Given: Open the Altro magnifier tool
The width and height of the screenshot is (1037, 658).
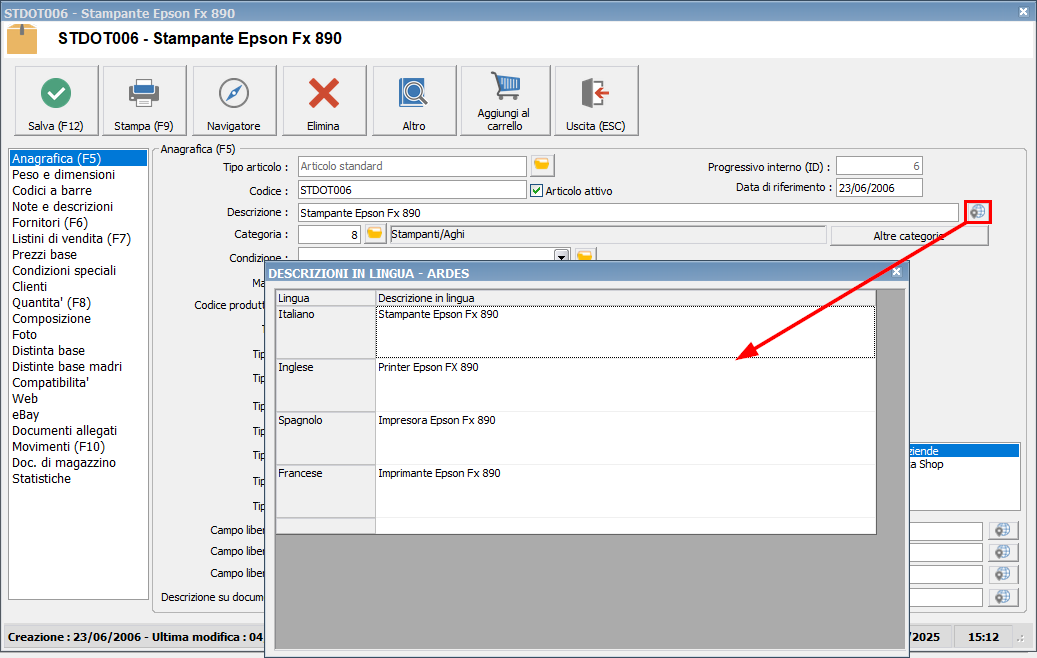Looking at the screenshot, I should (x=413, y=94).
